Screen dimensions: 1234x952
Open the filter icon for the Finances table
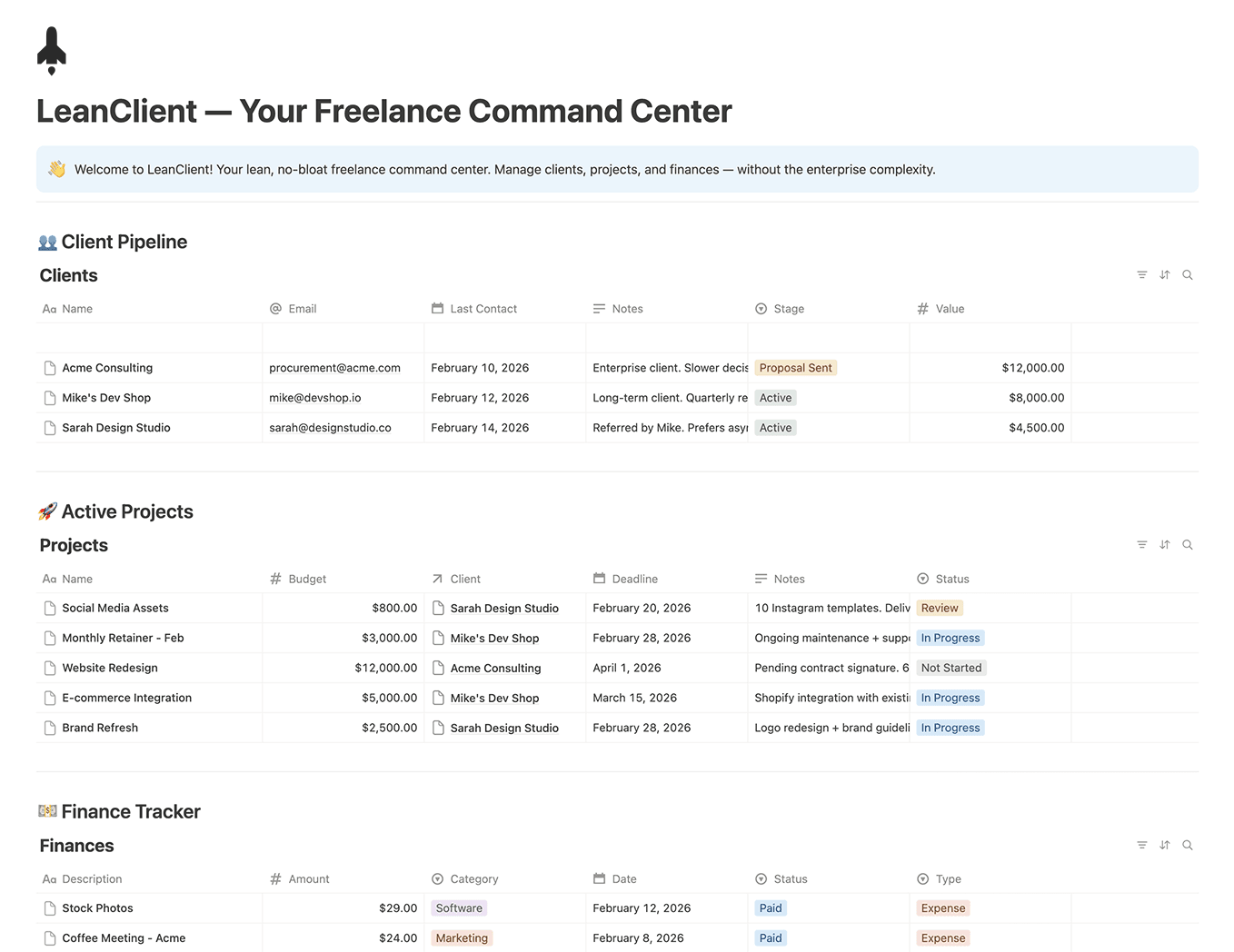click(x=1142, y=845)
